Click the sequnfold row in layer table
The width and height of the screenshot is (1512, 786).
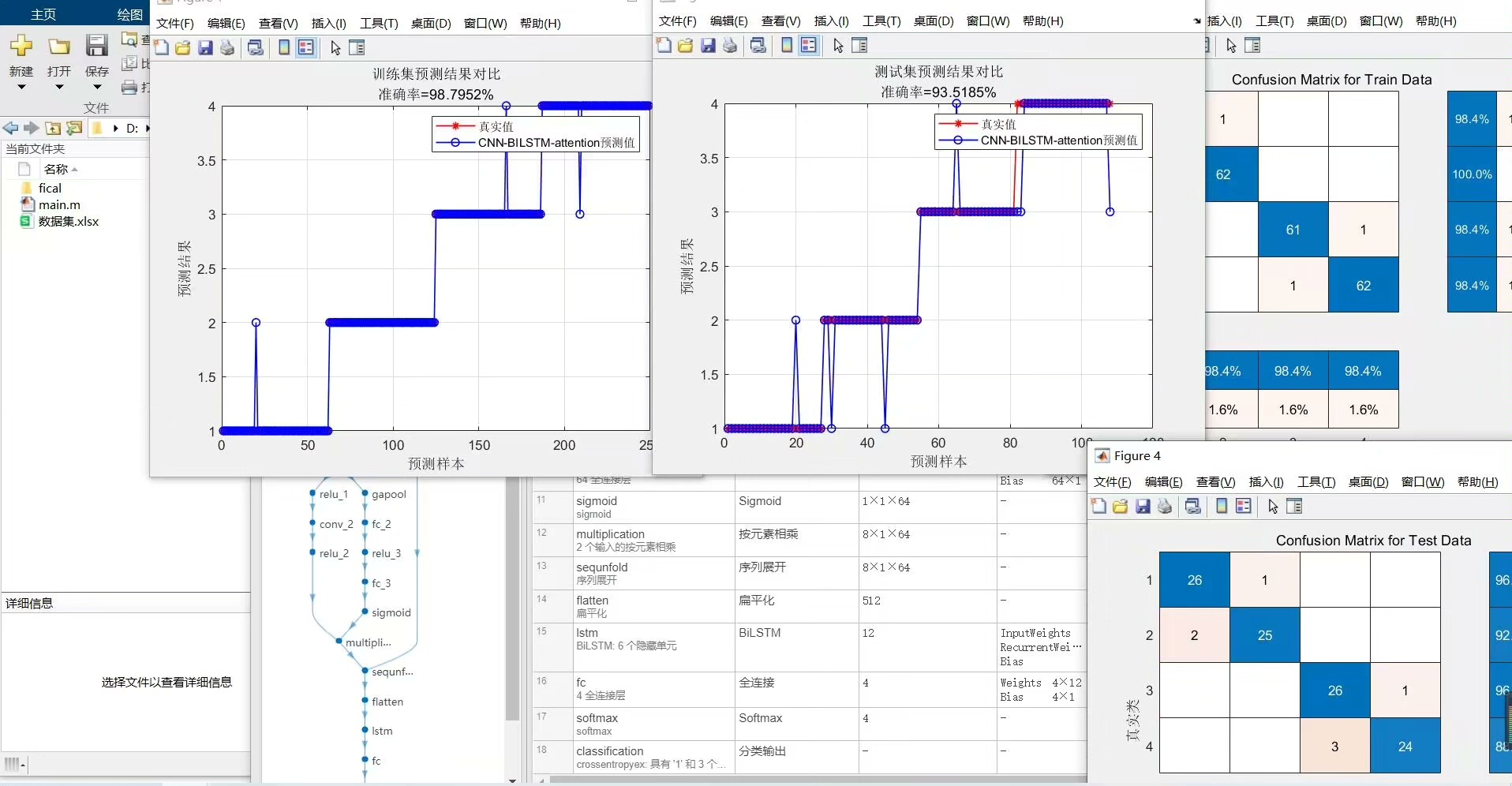(809, 573)
